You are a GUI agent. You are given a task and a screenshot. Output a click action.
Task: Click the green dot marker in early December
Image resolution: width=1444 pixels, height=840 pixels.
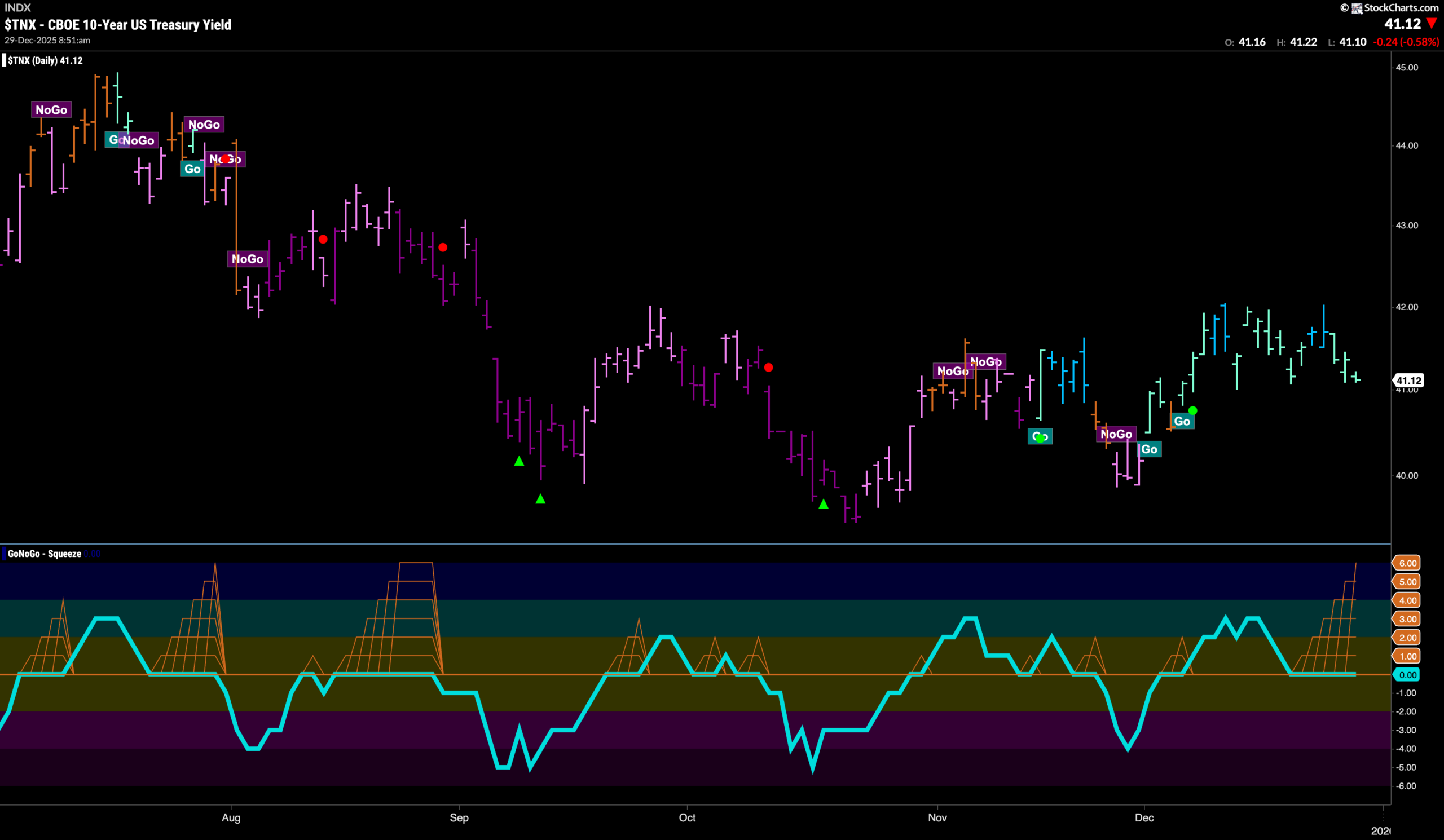click(1192, 410)
